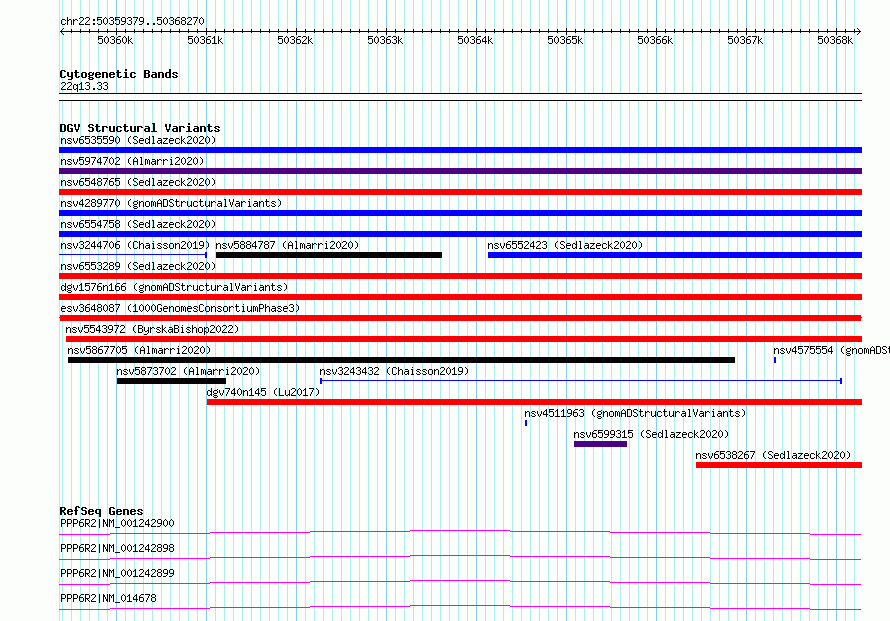
Task: Click the ruler's left scroll arrow
Action: point(62,31)
